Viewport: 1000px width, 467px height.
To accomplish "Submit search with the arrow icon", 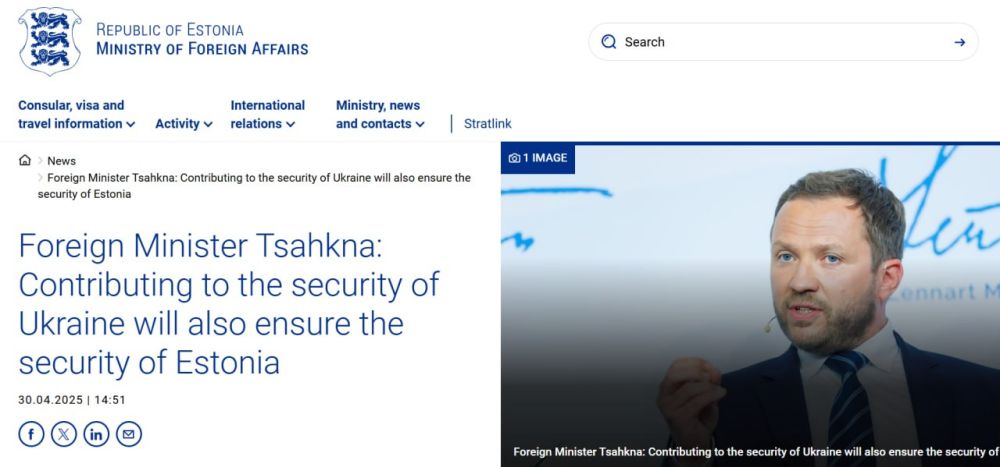I will click(x=960, y=42).
